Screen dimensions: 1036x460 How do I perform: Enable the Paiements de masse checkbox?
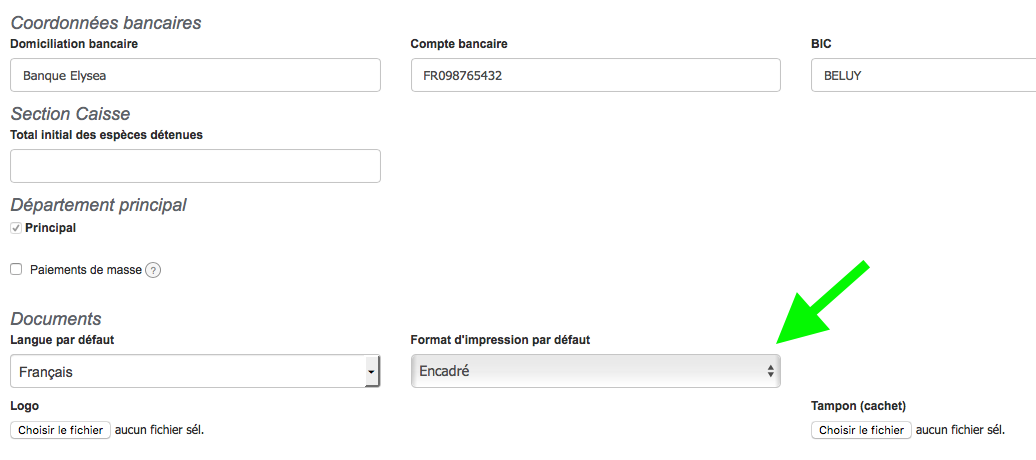(16, 269)
